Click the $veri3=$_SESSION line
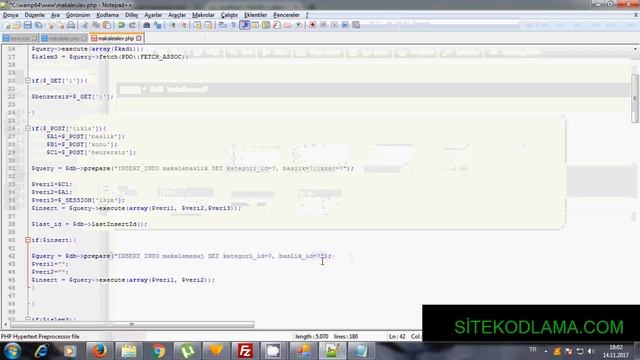 [78, 200]
